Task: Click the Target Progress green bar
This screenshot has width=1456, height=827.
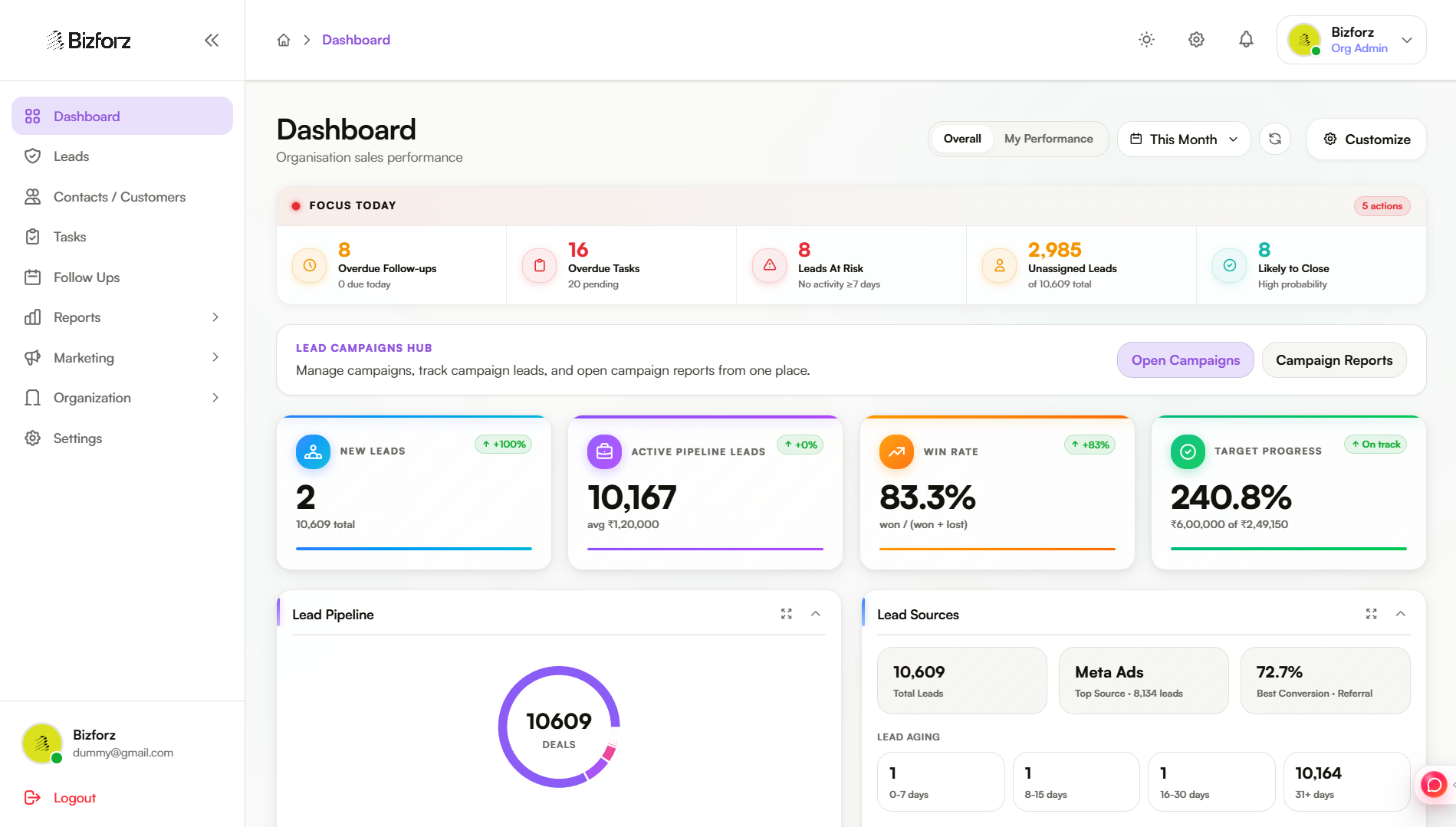Action: 1288,549
